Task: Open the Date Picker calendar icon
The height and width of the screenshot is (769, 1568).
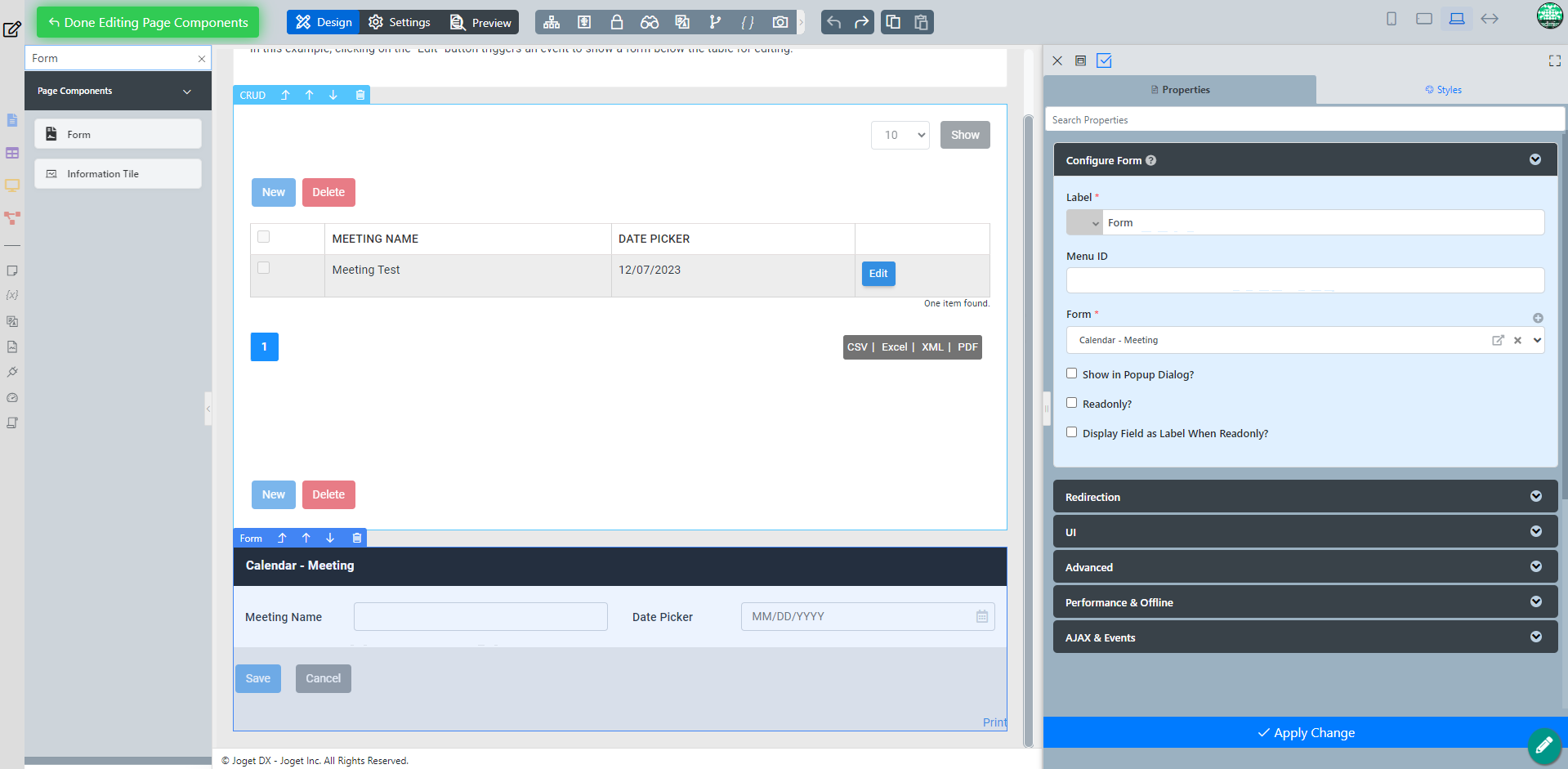Action: tap(982, 616)
